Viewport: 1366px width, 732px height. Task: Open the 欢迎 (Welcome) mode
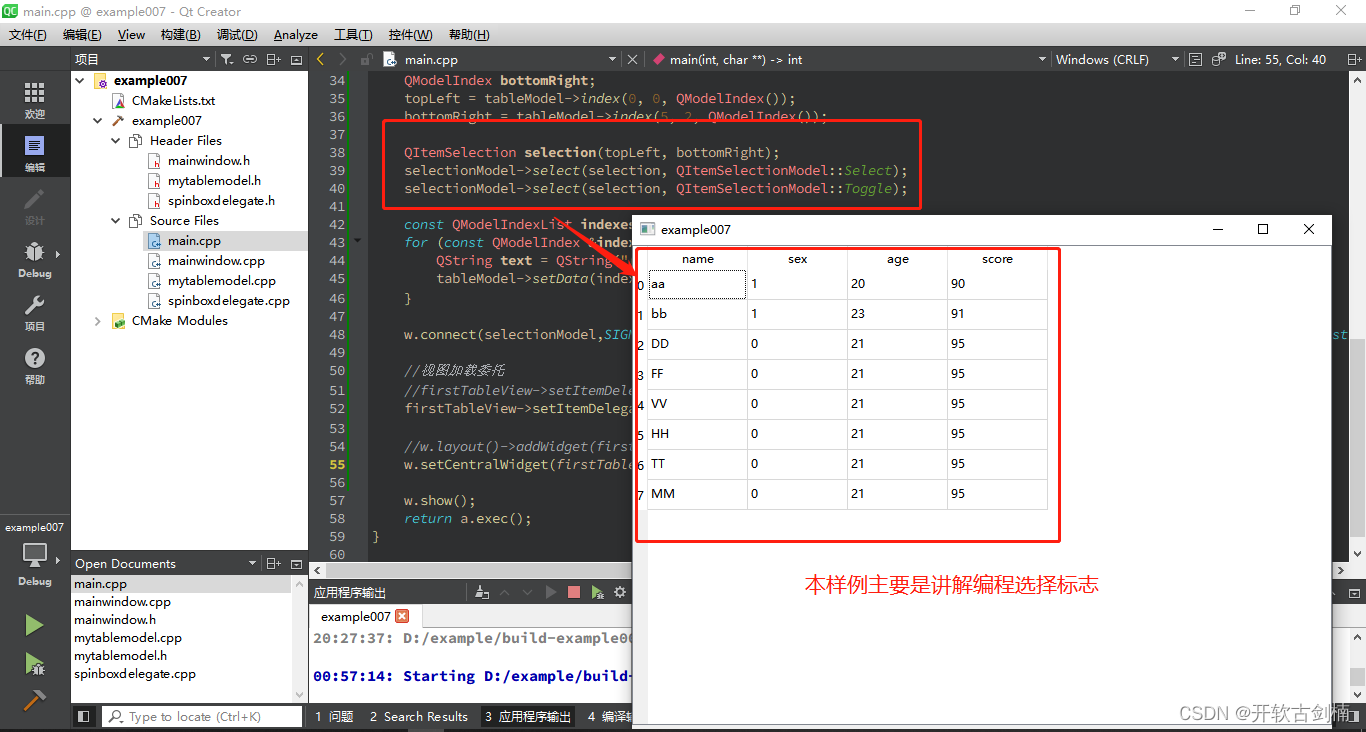[x=35, y=100]
